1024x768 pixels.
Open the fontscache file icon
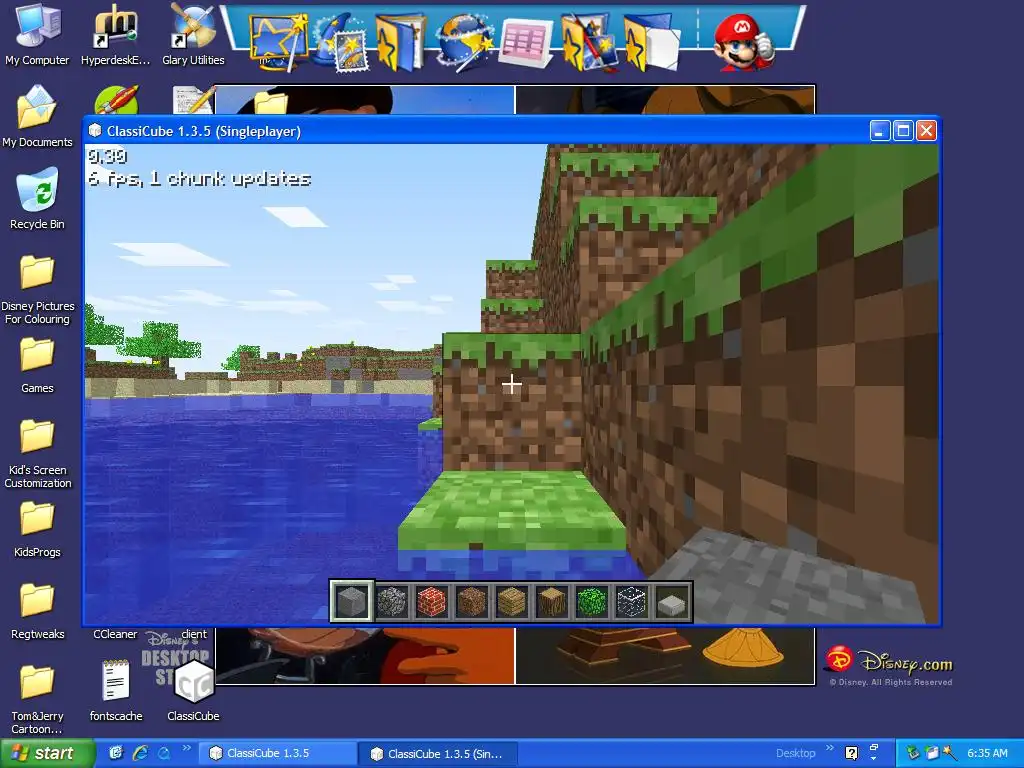pos(116,691)
